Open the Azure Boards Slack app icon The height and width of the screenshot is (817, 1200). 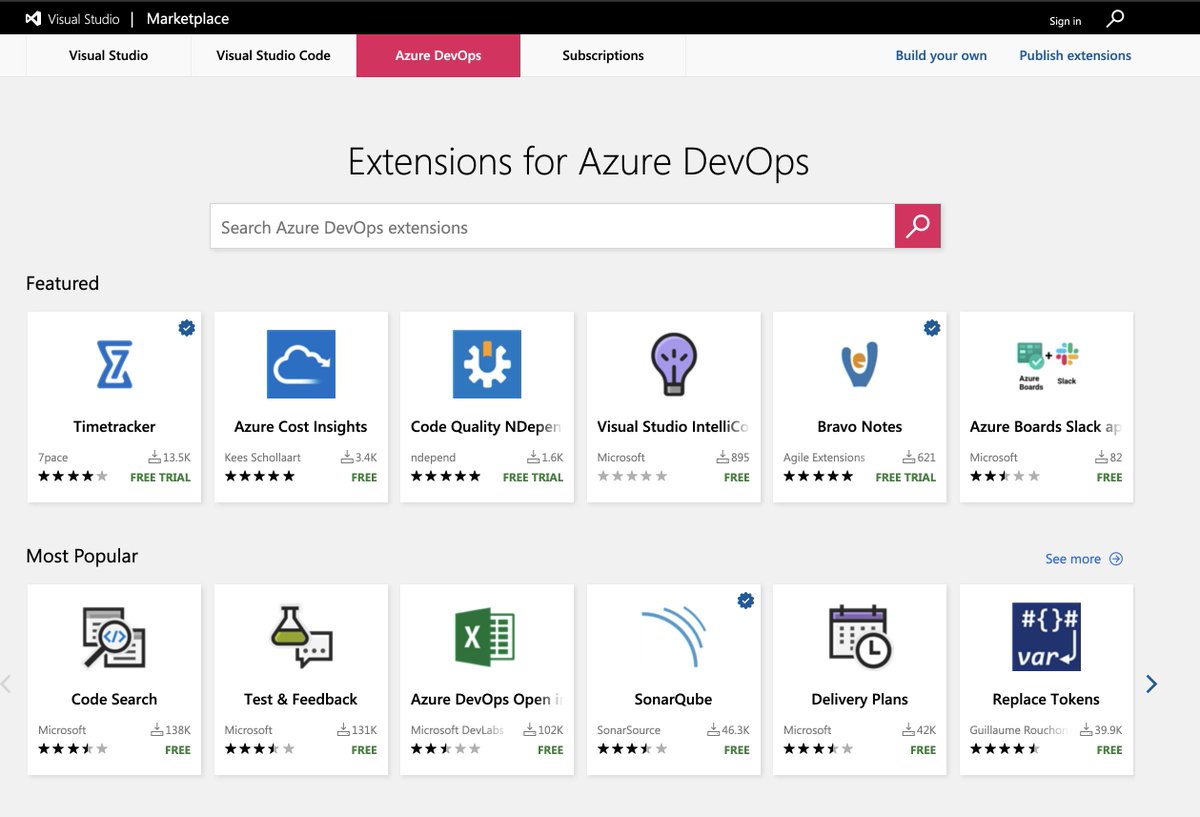tap(1046, 364)
